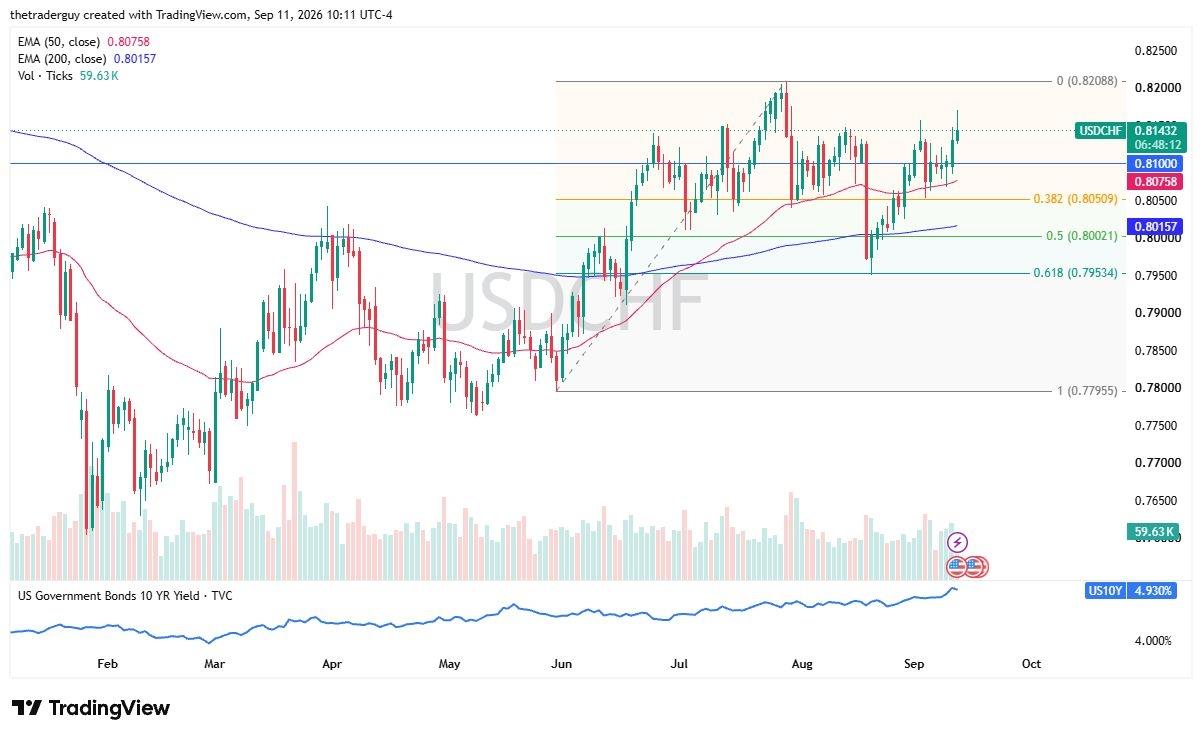
Task: Click the red 0.80758 EMA 50 price tag
Action: click(1156, 181)
